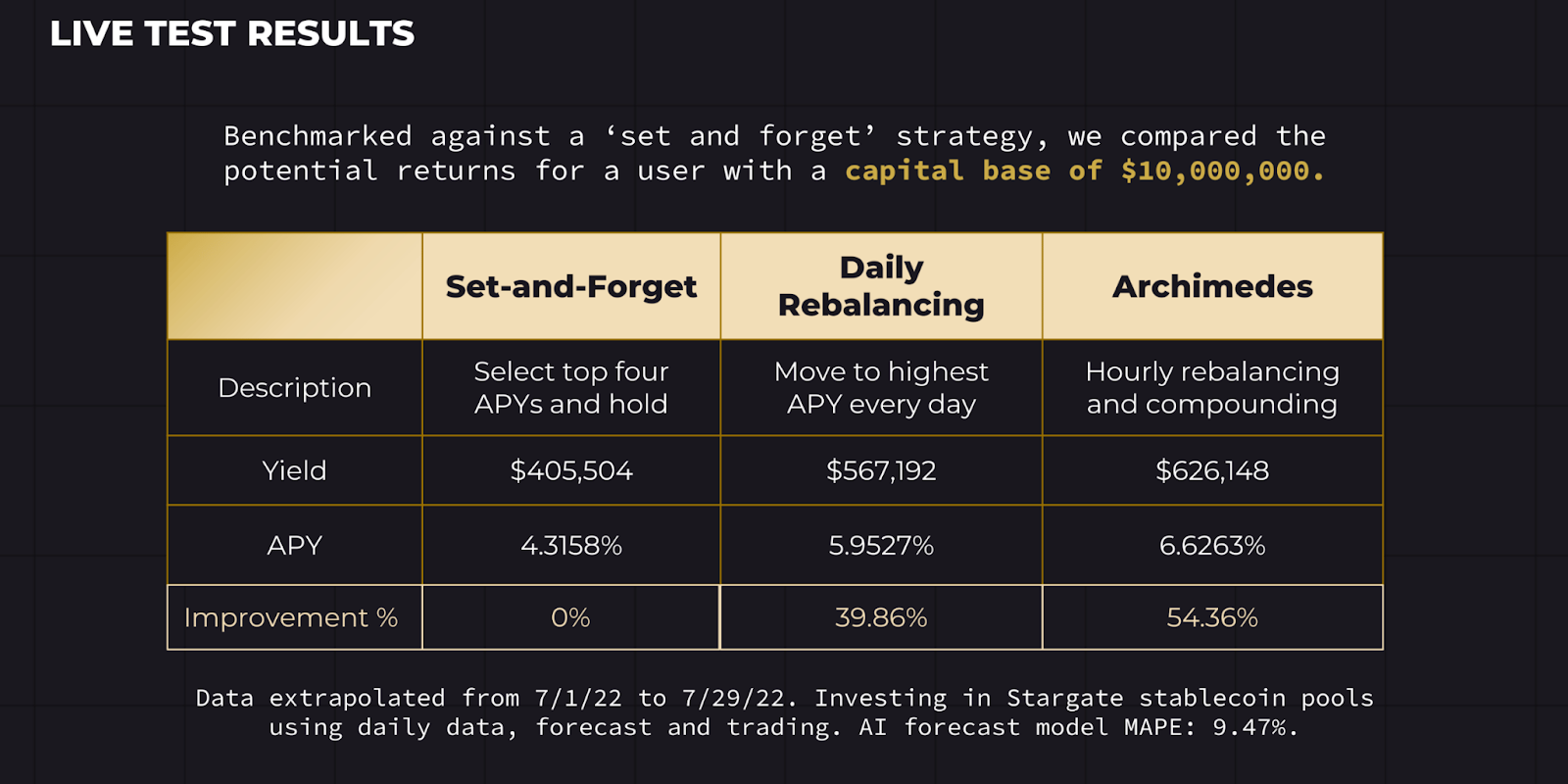Click the LIVE TEST RESULTS heading
The width and height of the screenshot is (1568, 784).
pos(232,34)
